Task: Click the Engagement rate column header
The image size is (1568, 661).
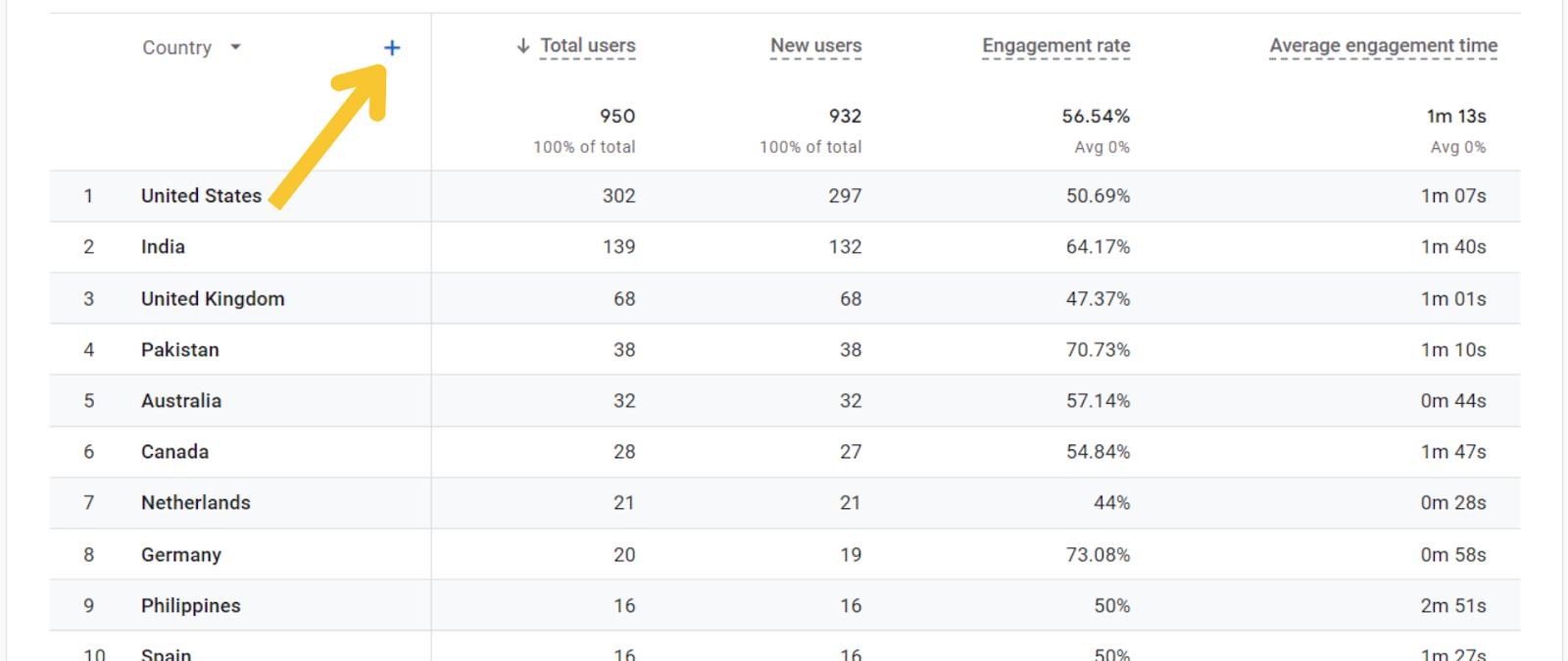Action: point(1055,45)
